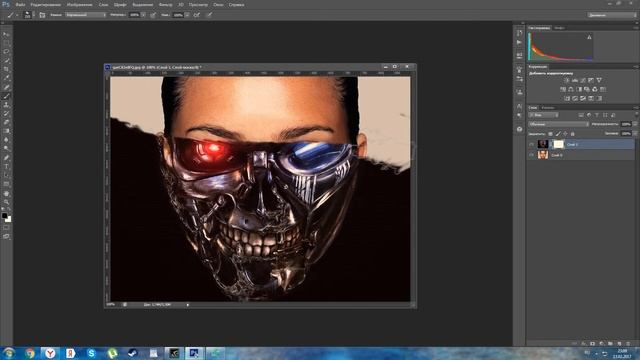The image size is (640, 360).
Task: Open the Фильтр menu
Action: click(x=165, y=5)
